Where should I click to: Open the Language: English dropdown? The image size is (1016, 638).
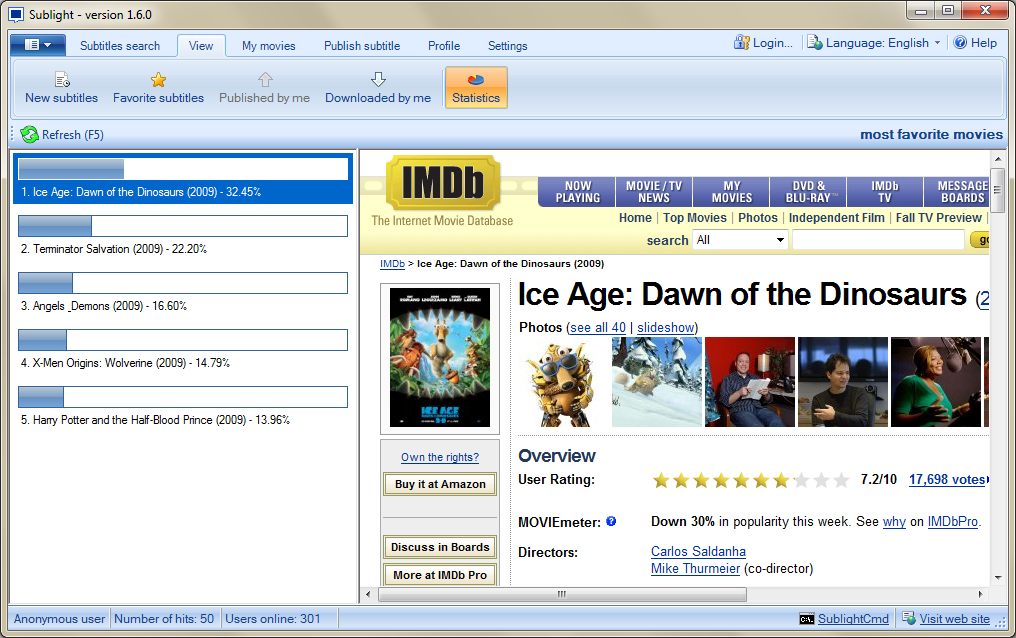click(873, 43)
